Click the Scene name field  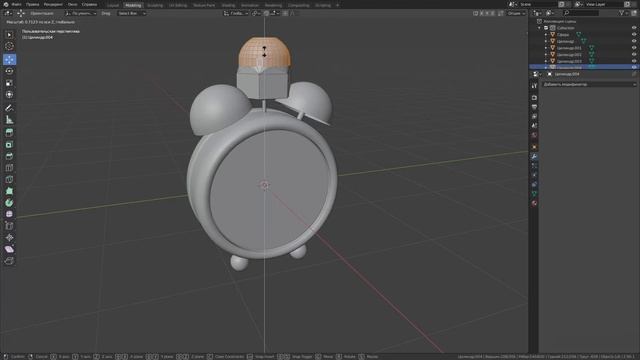coord(538,4)
